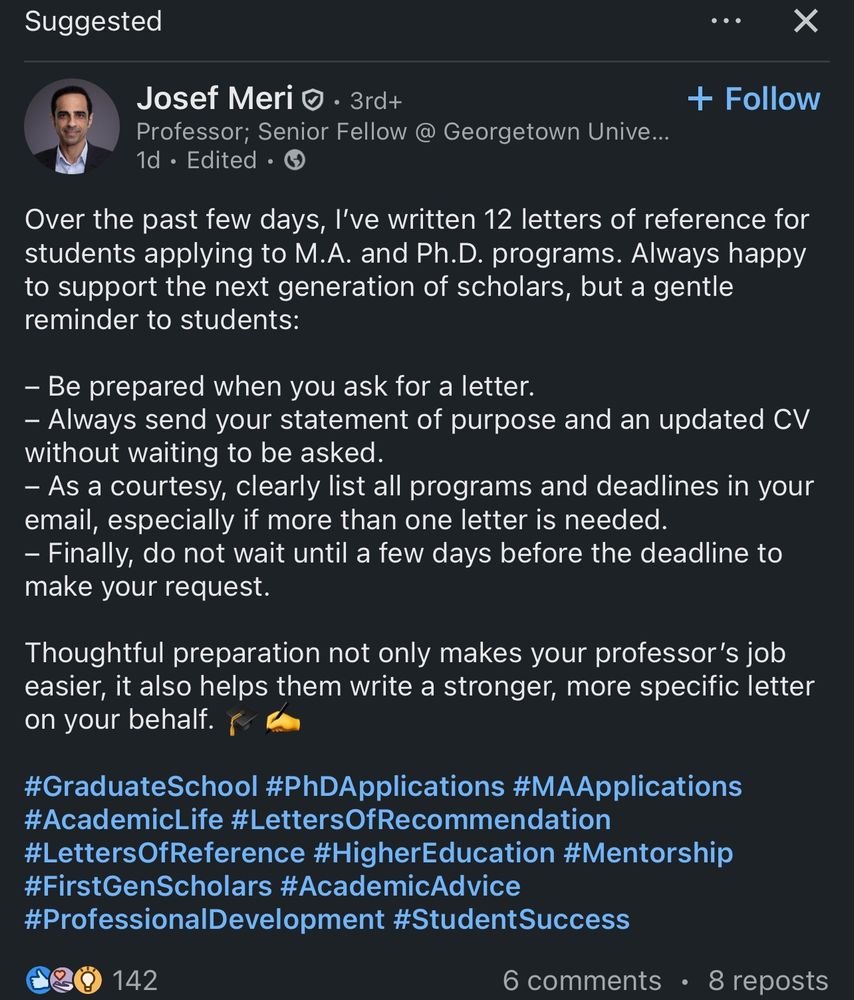View the 6 comments

[x=582, y=981]
